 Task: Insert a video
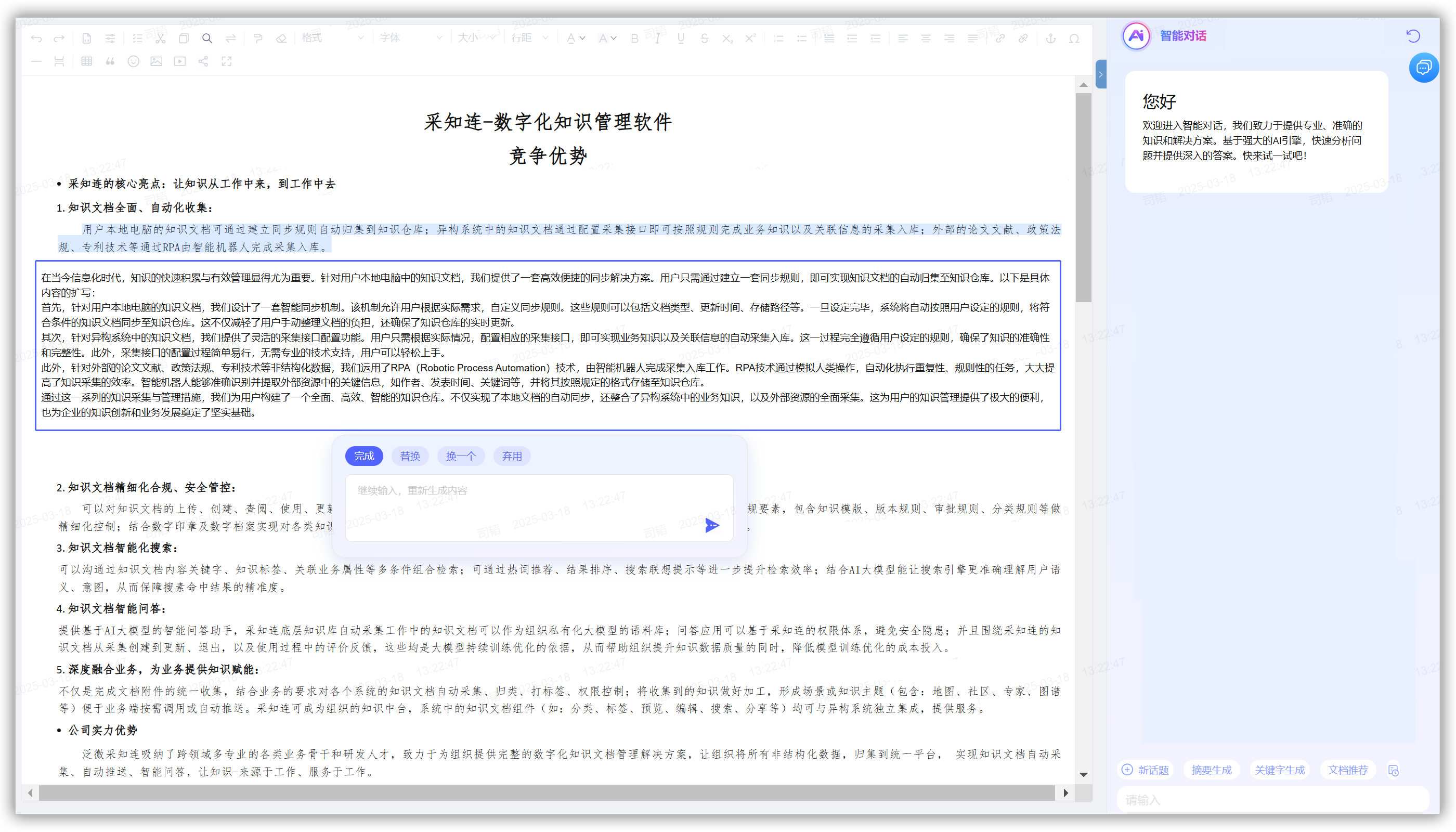(180, 61)
